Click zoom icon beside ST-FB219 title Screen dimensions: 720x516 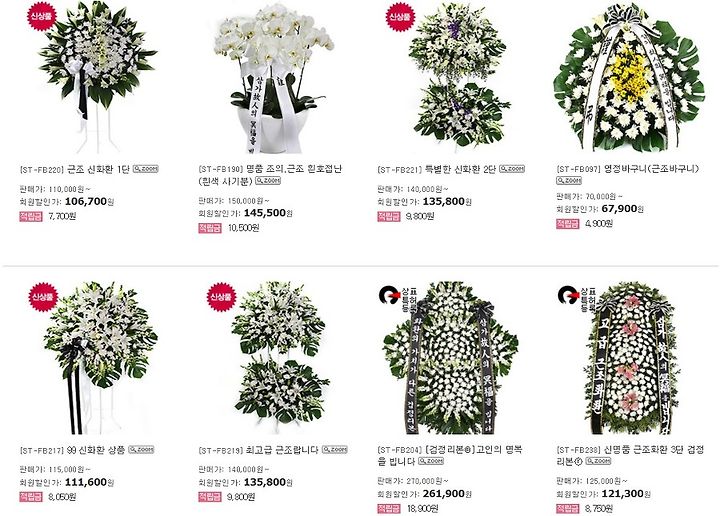click(x=335, y=449)
